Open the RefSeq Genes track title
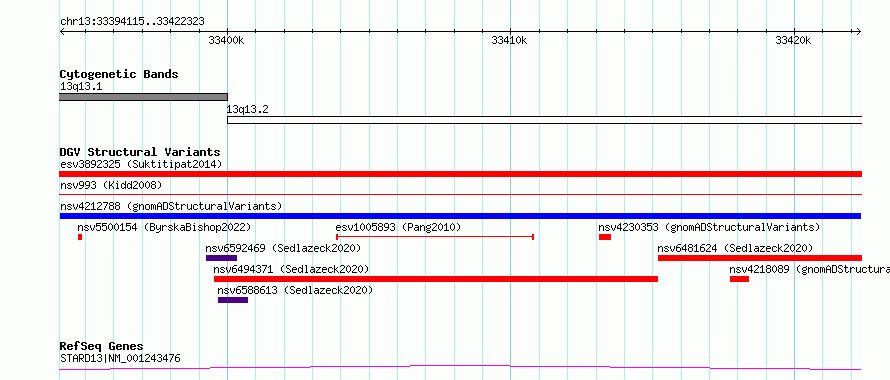 click(102, 346)
